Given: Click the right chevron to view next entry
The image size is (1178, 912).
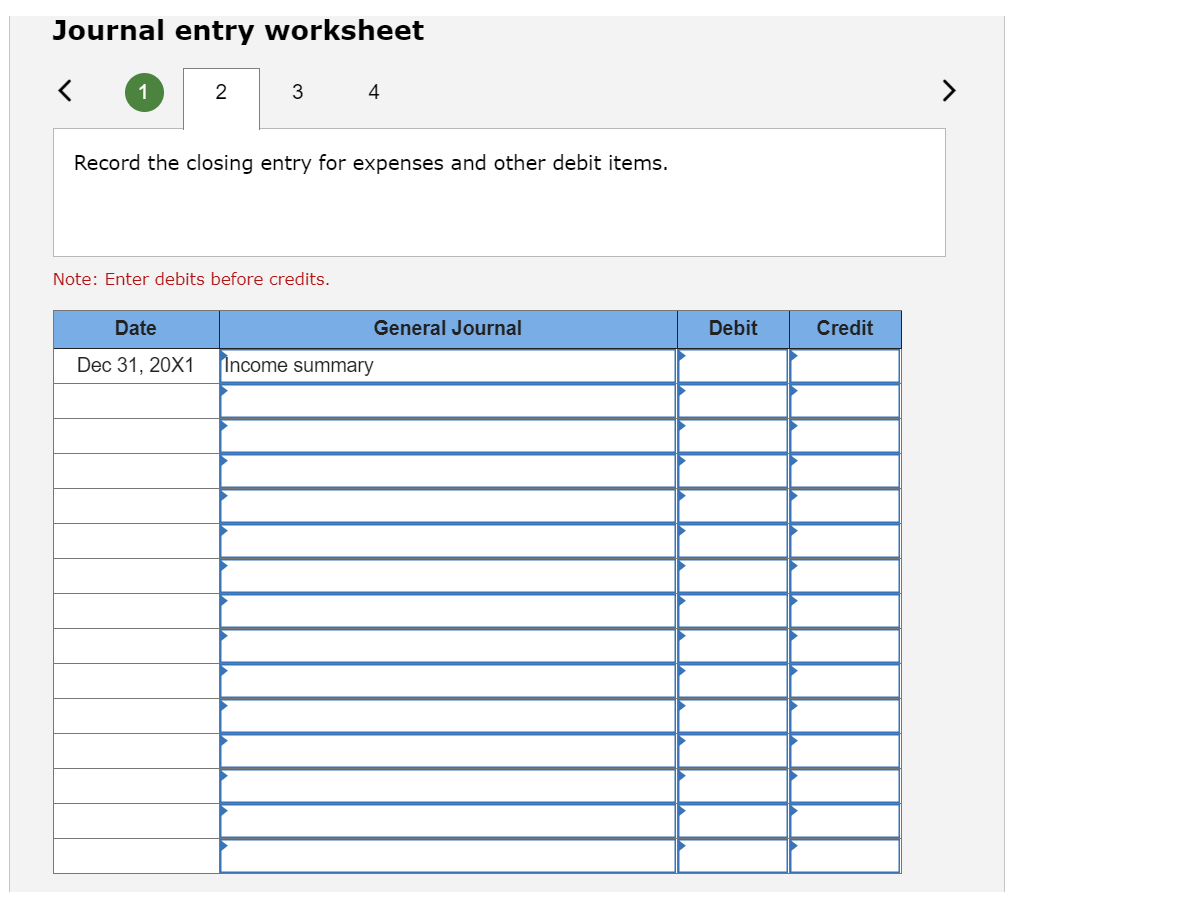Looking at the screenshot, I should 948,90.
